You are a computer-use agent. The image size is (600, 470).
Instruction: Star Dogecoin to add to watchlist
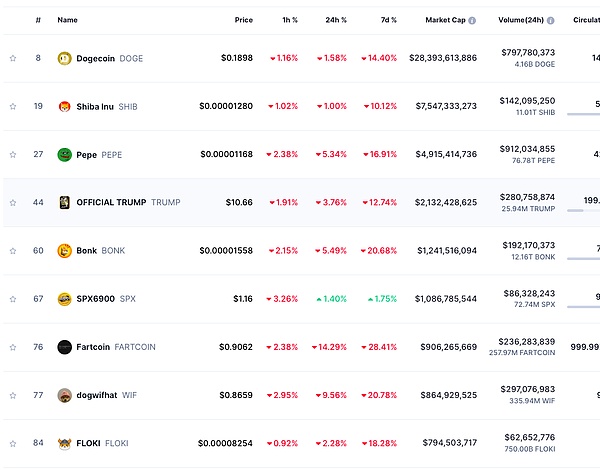(13, 58)
